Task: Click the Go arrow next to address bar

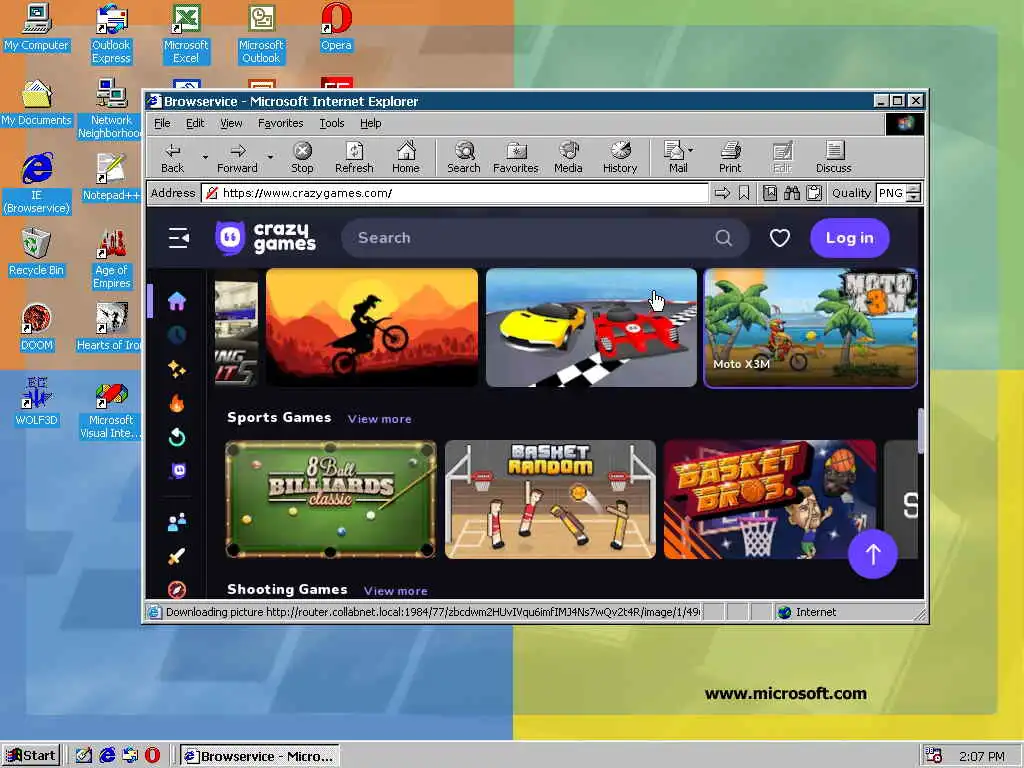Action: [x=722, y=193]
